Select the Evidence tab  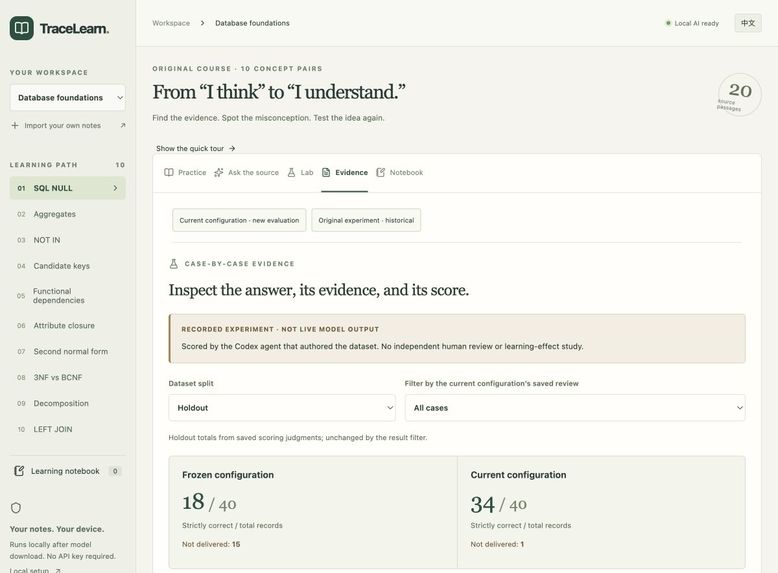coord(345,173)
